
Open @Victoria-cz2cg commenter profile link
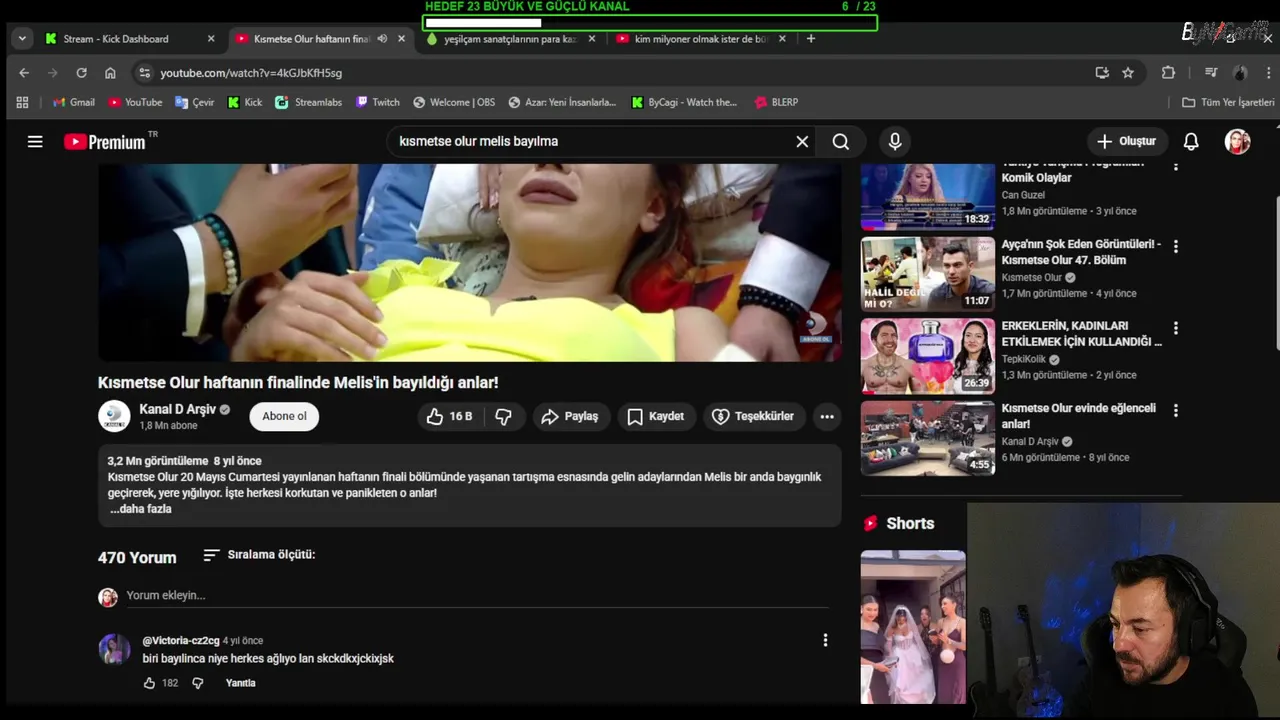tap(181, 640)
